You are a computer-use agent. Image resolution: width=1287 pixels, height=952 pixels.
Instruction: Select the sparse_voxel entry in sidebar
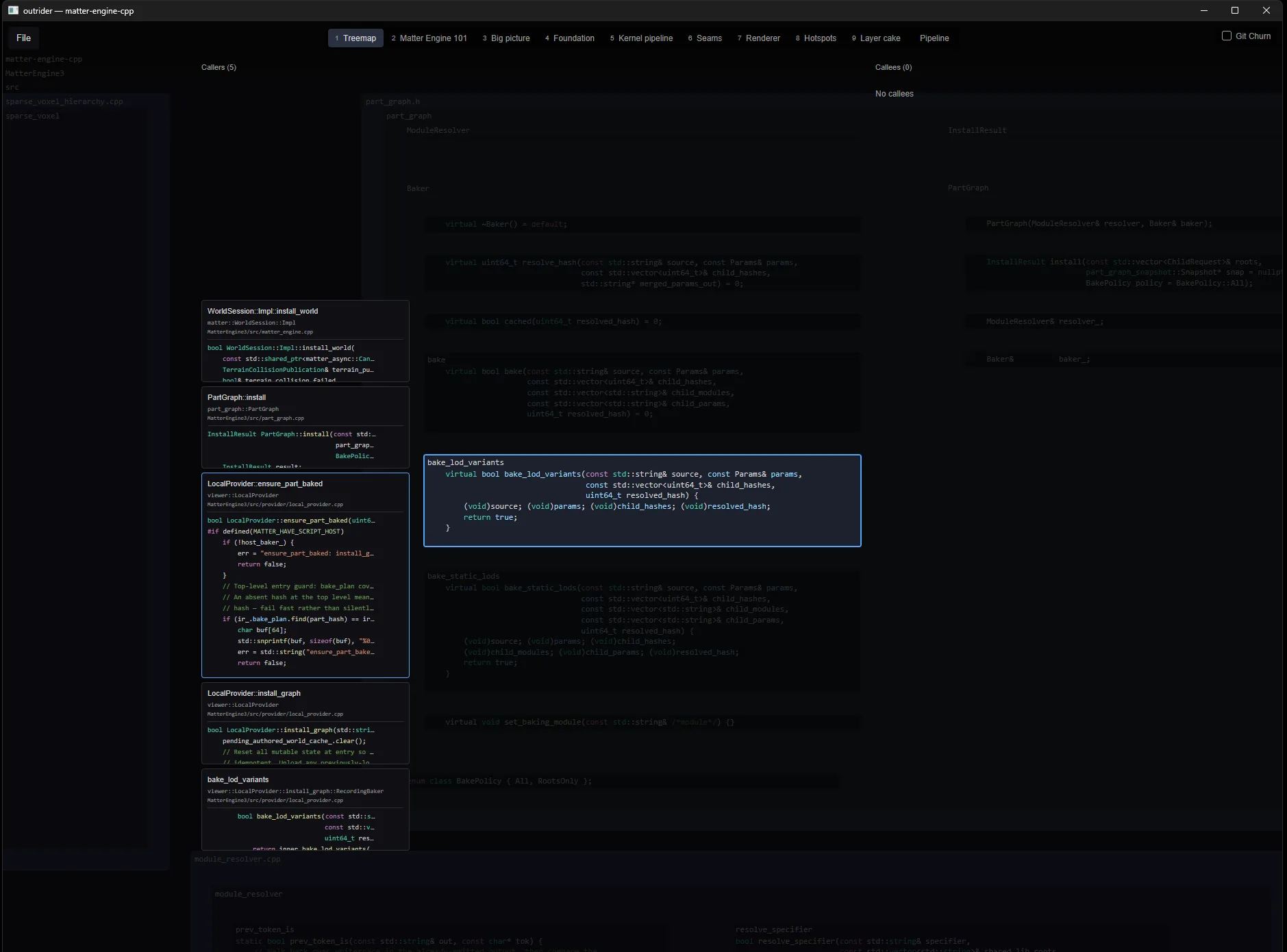pyautogui.click(x=33, y=116)
